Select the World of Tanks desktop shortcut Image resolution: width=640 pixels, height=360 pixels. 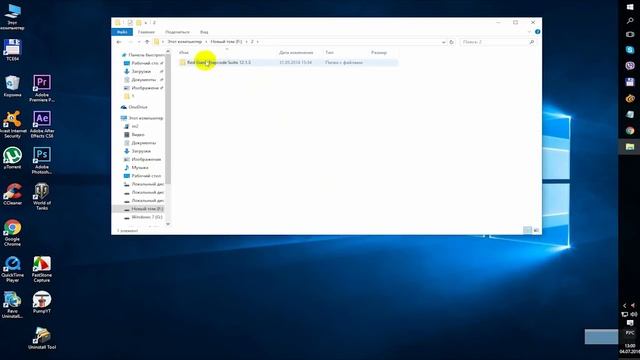(x=42, y=196)
